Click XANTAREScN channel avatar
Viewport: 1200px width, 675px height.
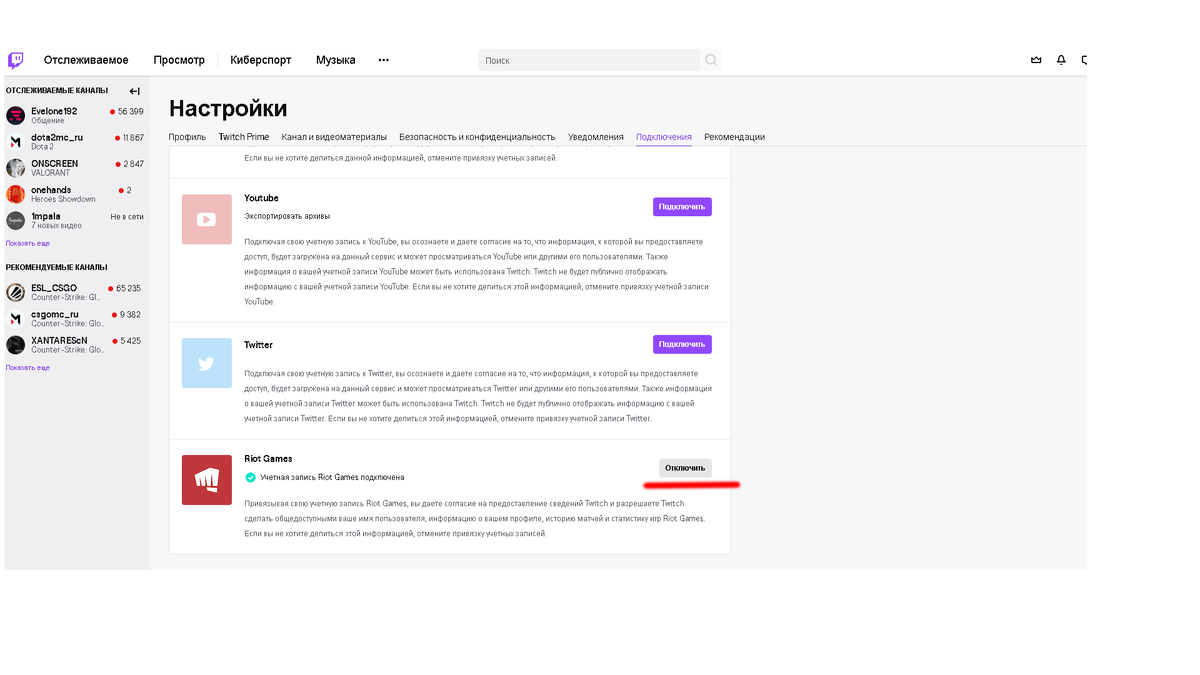pos(15,345)
